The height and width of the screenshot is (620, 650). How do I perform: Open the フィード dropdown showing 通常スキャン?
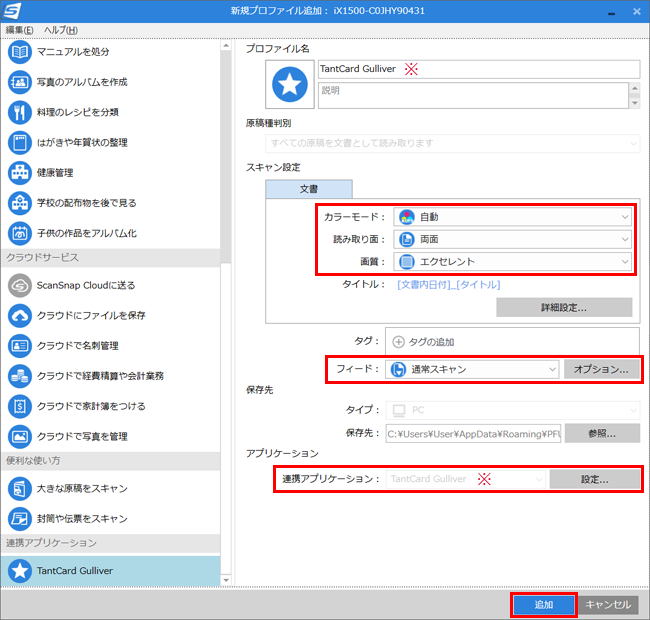(x=472, y=369)
